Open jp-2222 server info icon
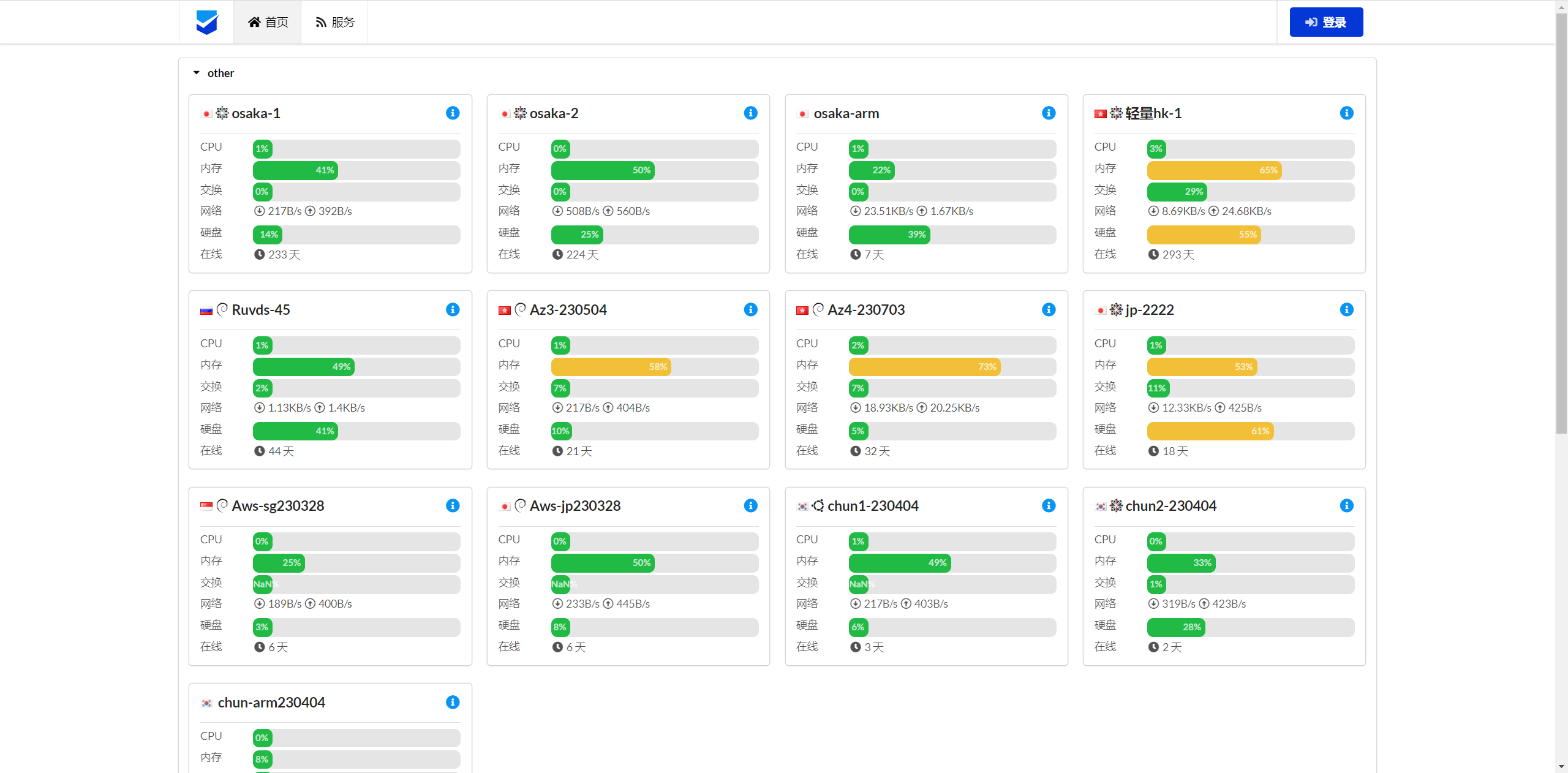1568x773 pixels. pos(1346,309)
